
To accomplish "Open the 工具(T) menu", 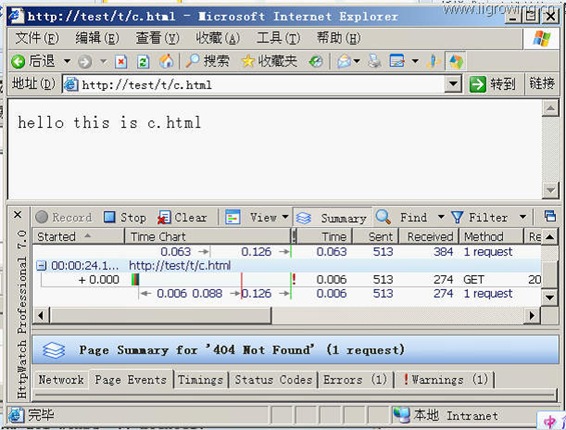I will 278,38.
